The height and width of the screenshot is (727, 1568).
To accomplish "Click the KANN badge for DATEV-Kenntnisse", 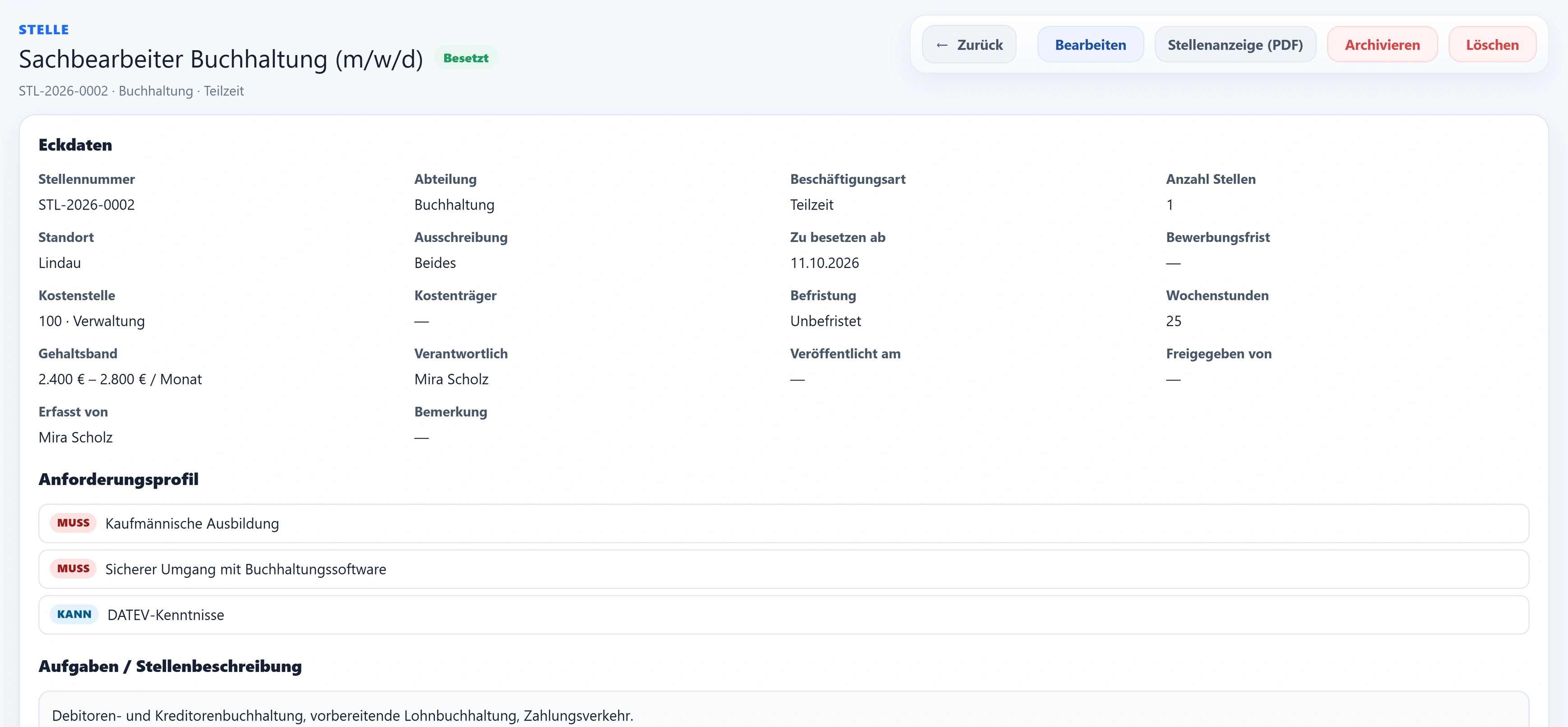I will [74, 615].
